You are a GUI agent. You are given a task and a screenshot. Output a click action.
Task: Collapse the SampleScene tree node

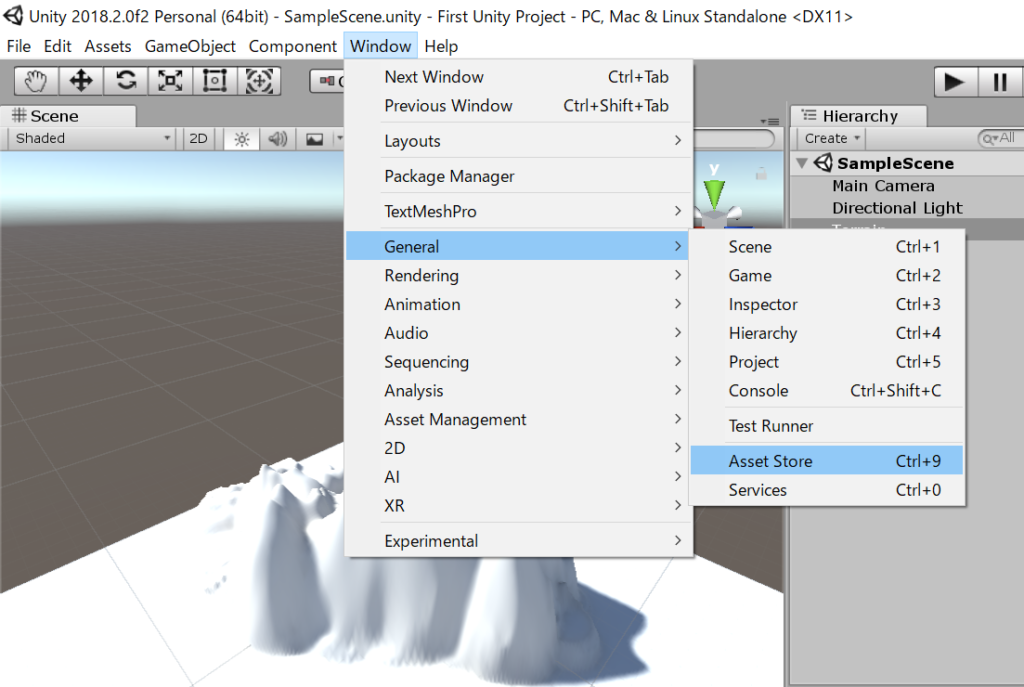coord(802,163)
